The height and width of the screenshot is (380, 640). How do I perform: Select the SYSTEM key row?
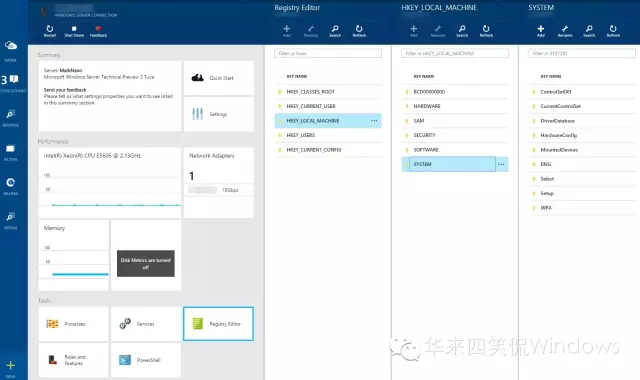(x=455, y=164)
